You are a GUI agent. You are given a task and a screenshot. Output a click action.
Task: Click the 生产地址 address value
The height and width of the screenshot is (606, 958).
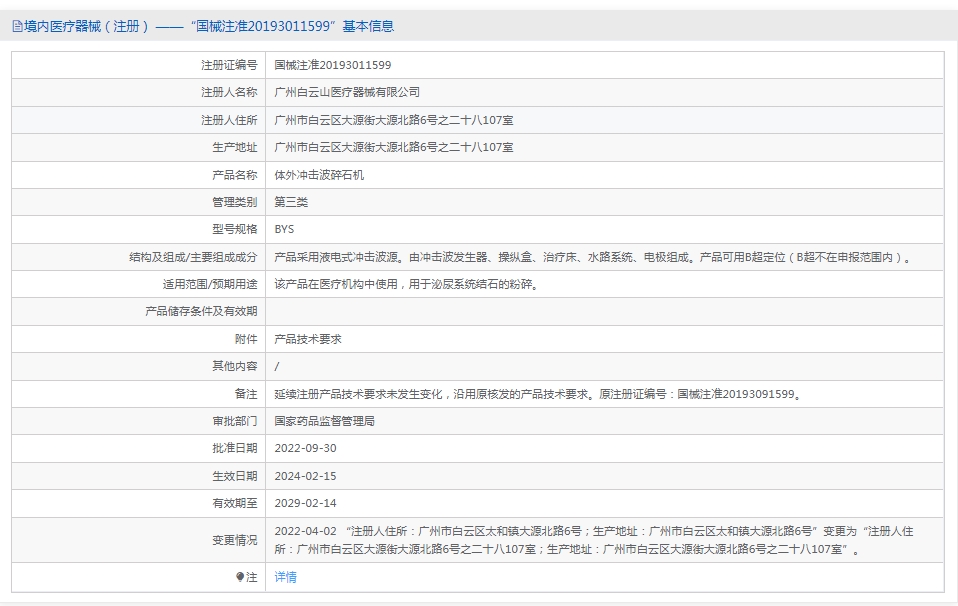tap(393, 147)
